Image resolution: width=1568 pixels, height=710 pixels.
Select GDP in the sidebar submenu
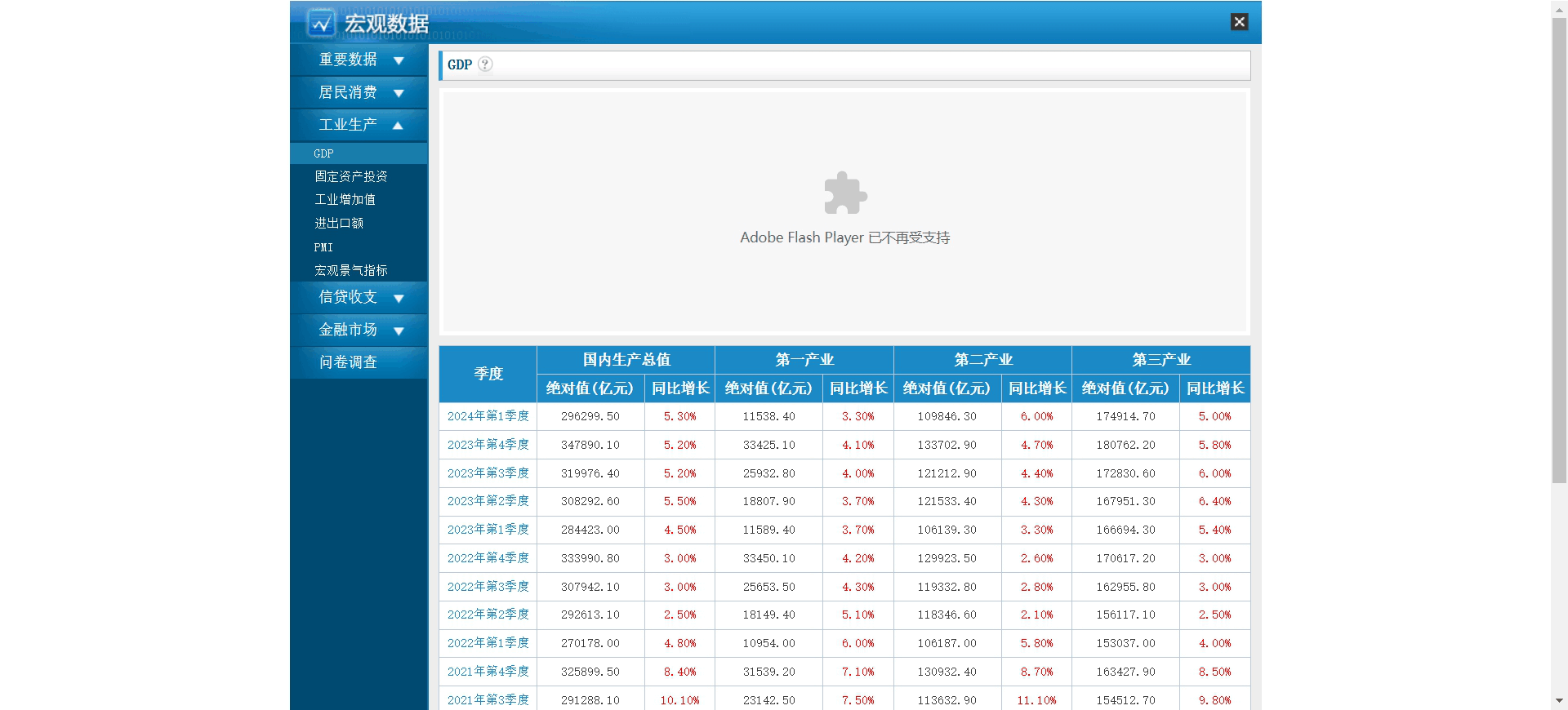click(x=323, y=153)
